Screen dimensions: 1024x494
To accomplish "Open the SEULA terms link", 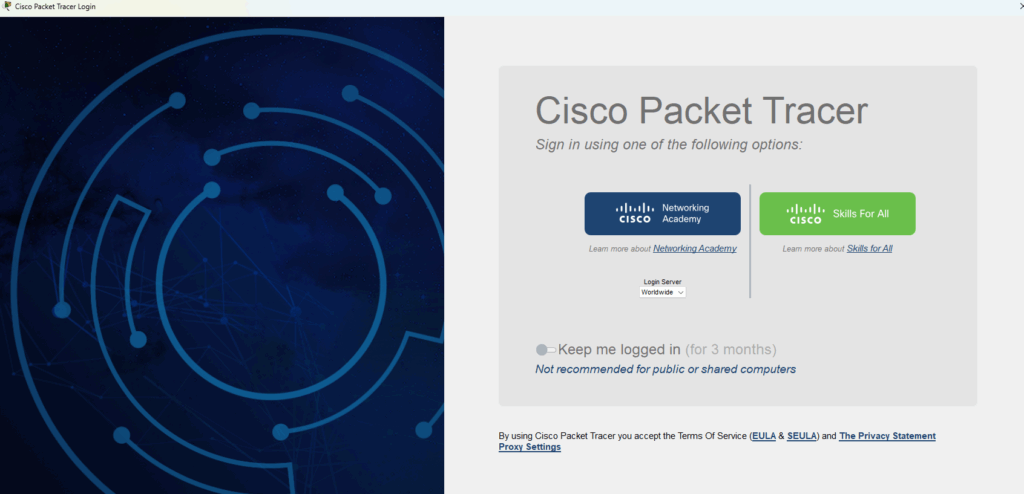I will pos(802,436).
